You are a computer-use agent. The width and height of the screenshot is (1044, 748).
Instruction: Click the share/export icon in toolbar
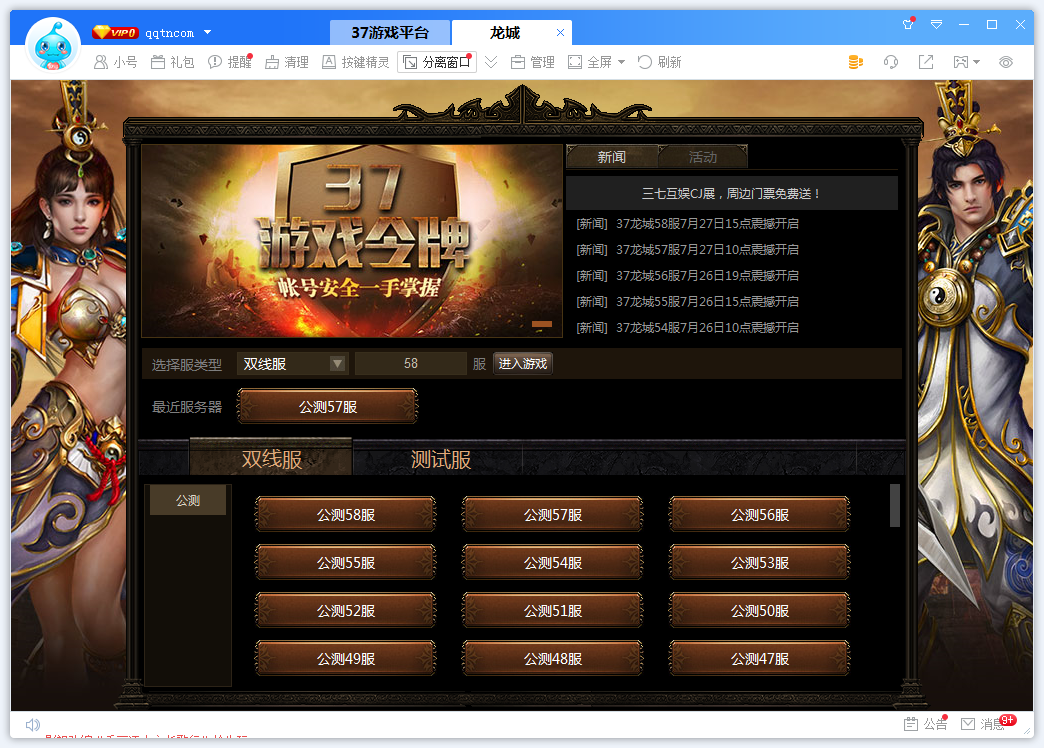tap(925, 62)
